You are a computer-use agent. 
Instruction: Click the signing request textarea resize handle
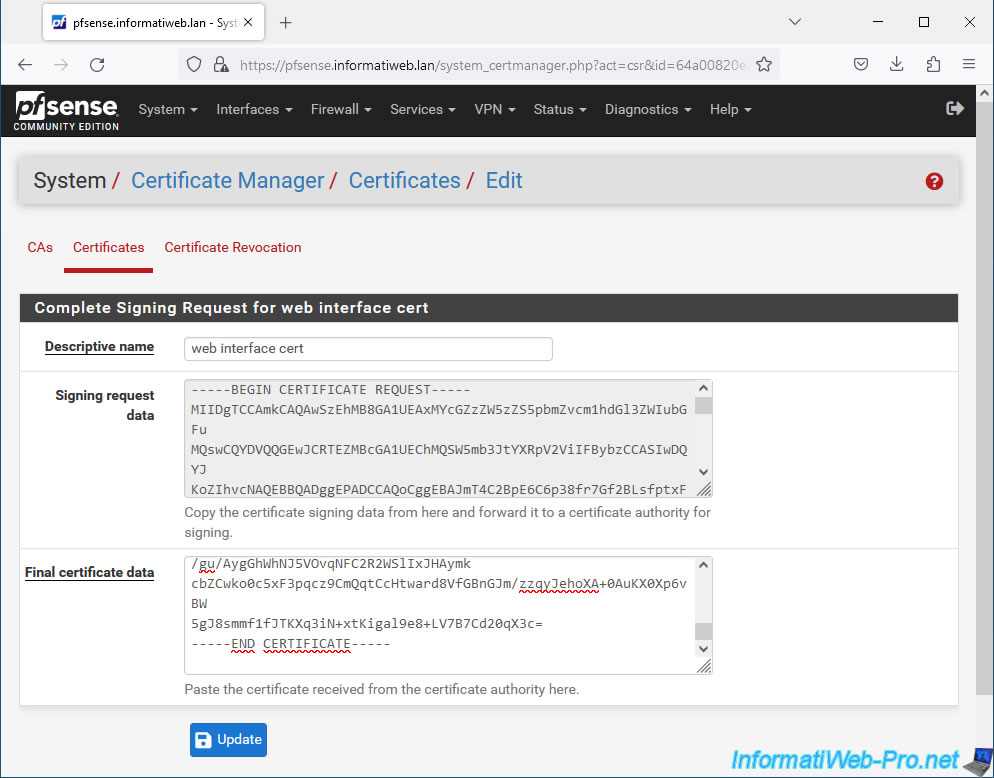pos(704,489)
